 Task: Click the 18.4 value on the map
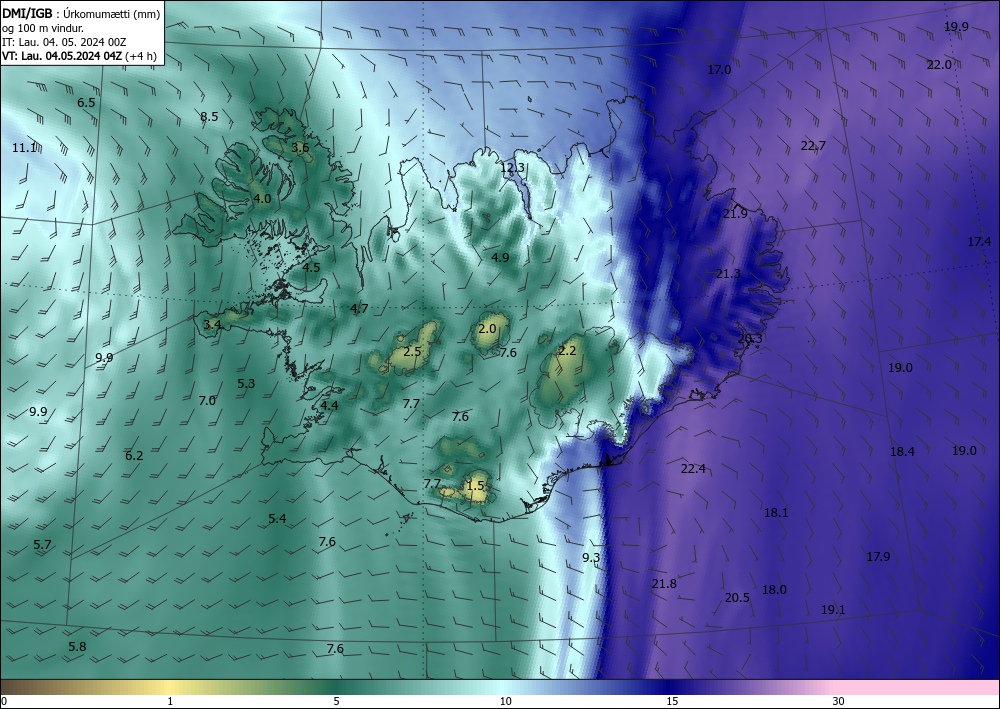tap(902, 452)
